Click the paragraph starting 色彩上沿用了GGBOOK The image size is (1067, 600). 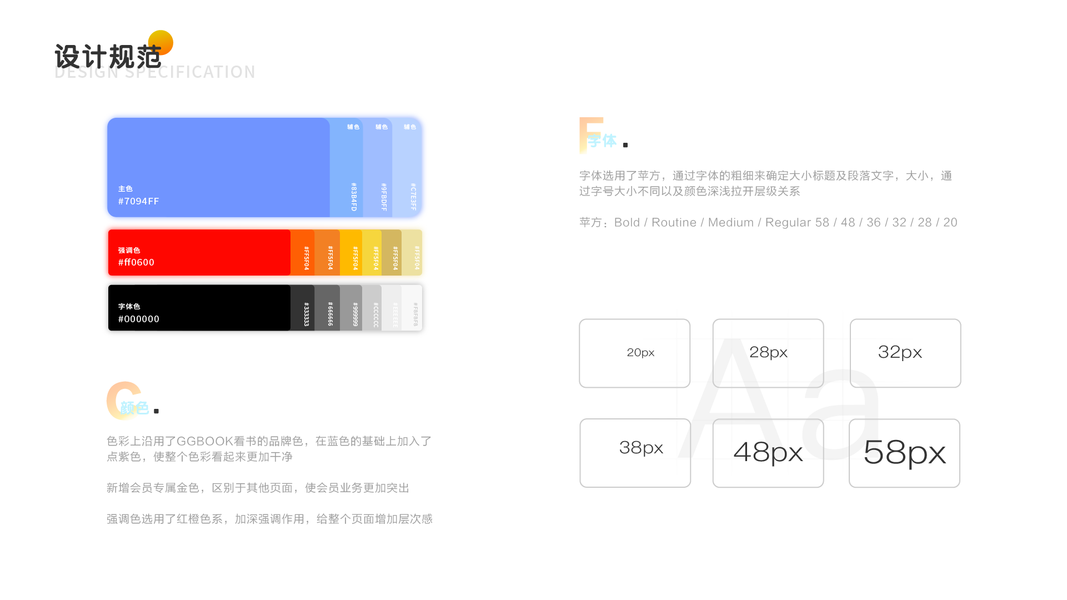click(269, 448)
